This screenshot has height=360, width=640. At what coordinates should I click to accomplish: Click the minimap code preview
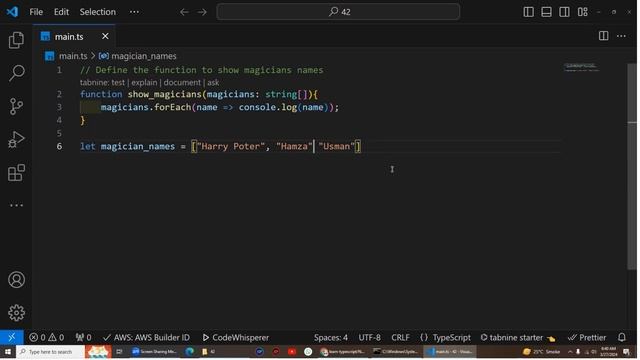click(x=581, y=67)
